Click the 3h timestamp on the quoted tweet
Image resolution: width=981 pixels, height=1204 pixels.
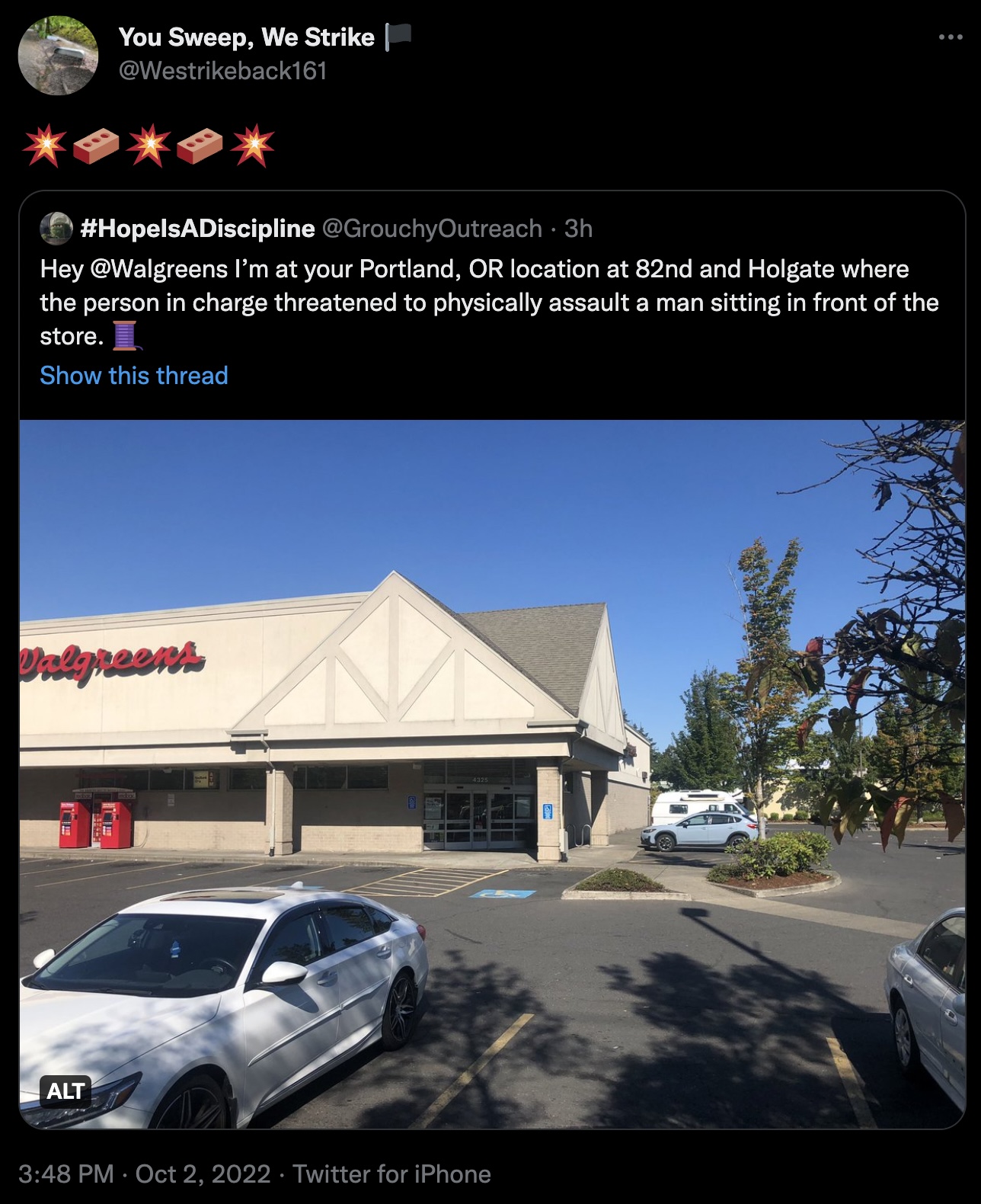578,229
